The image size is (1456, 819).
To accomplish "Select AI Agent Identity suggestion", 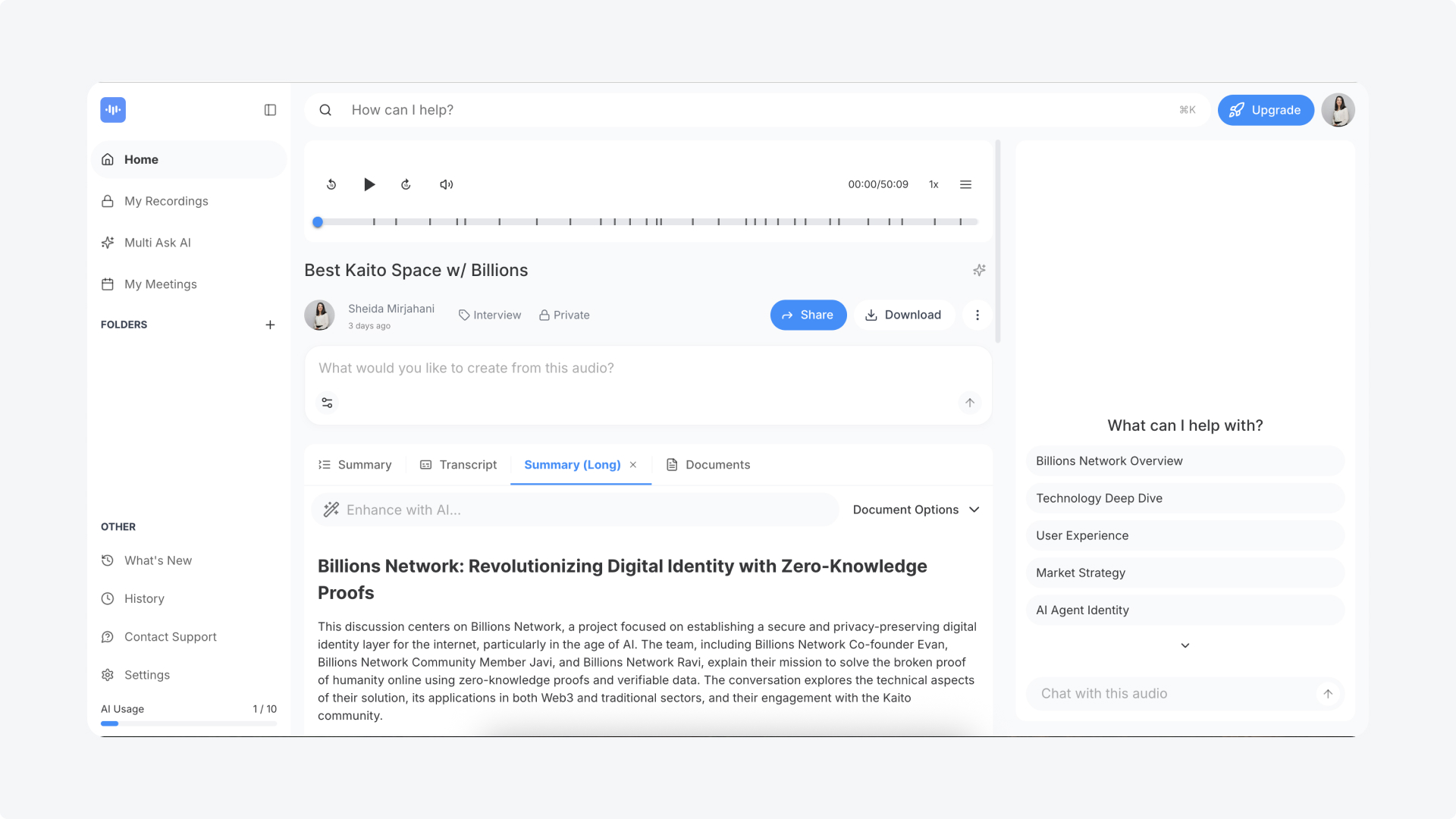I will coord(1185,610).
